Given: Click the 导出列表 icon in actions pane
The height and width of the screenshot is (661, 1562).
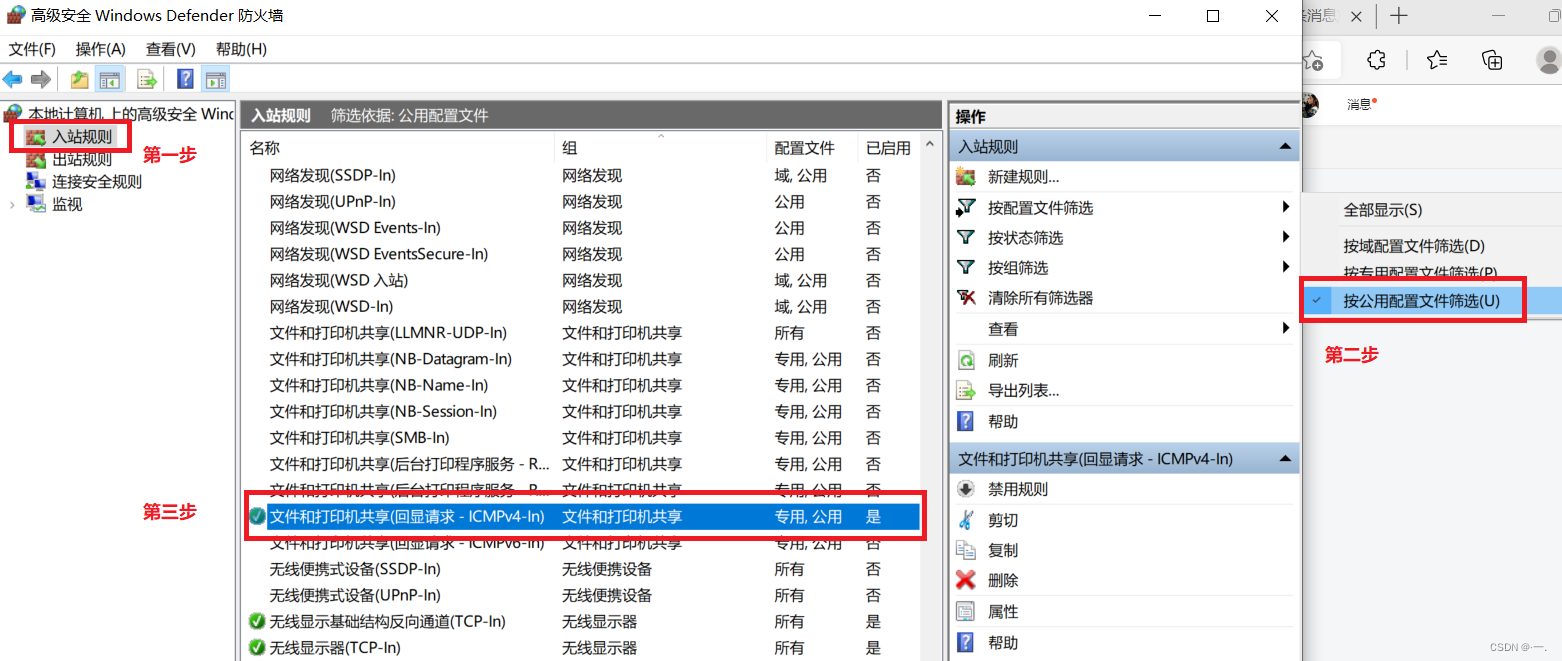Looking at the screenshot, I should [x=966, y=391].
